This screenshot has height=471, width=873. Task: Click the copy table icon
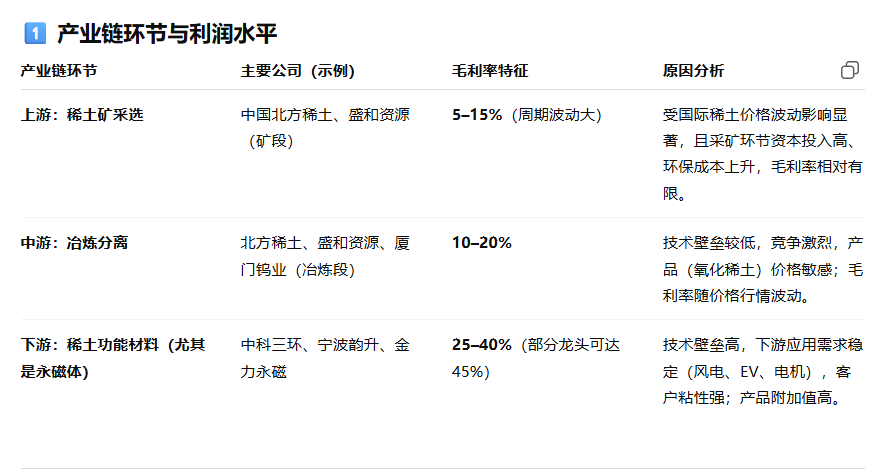coord(850,70)
